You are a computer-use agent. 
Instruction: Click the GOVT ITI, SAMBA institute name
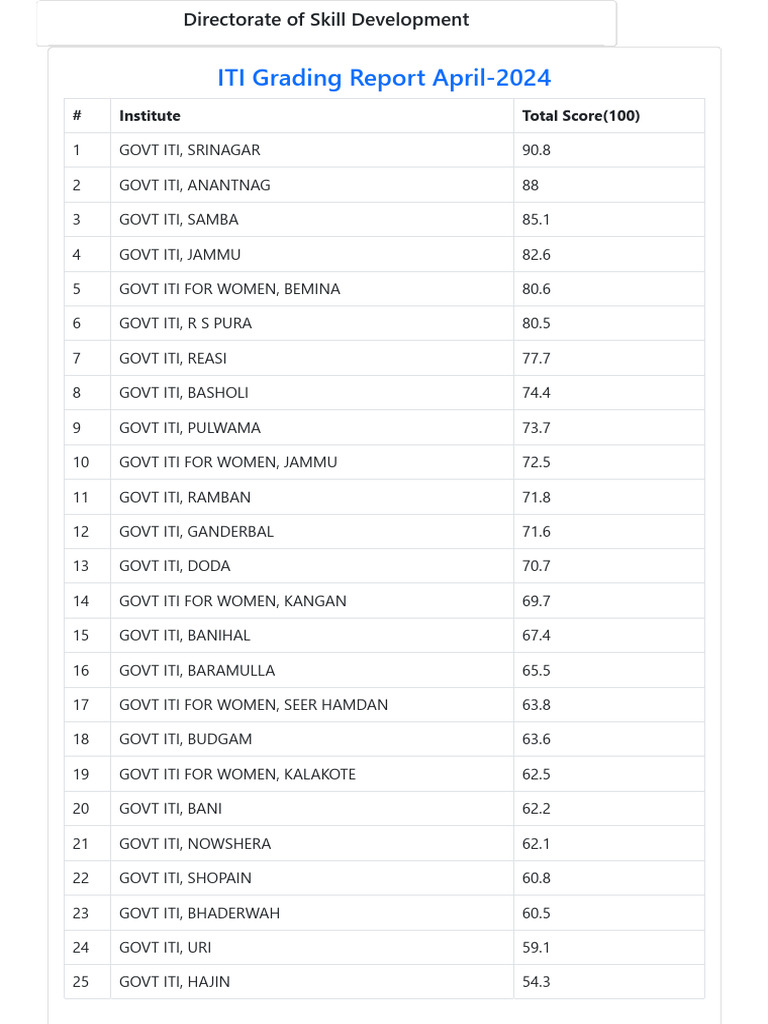click(x=178, y=219)
